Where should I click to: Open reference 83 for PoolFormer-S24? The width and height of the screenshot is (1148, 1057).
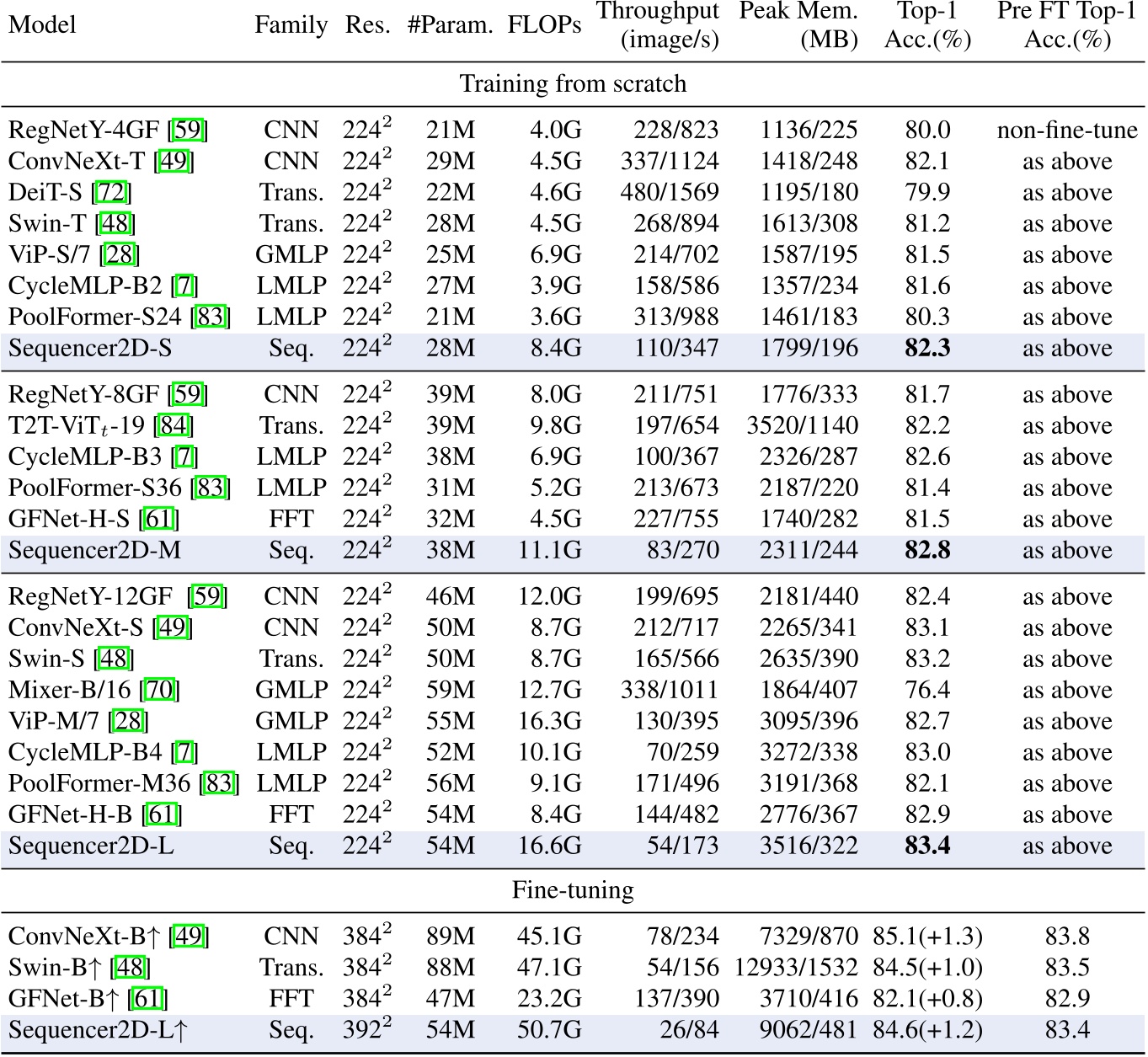coord(211,318)
